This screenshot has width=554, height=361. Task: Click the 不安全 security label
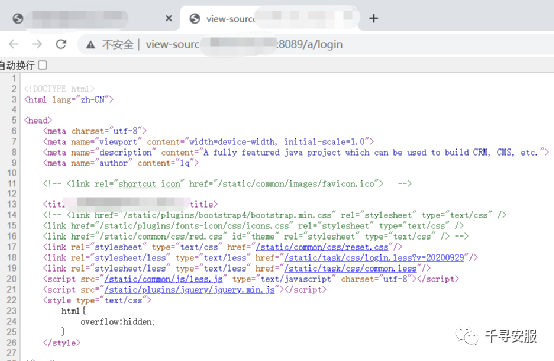click(118, 45)
